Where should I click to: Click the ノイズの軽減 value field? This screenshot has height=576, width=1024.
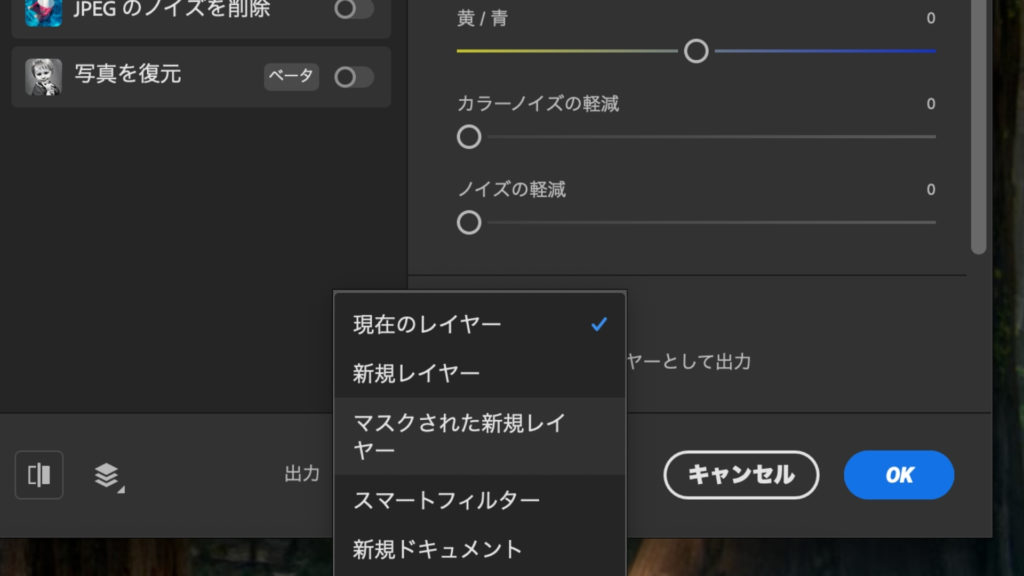click(930, 189)
